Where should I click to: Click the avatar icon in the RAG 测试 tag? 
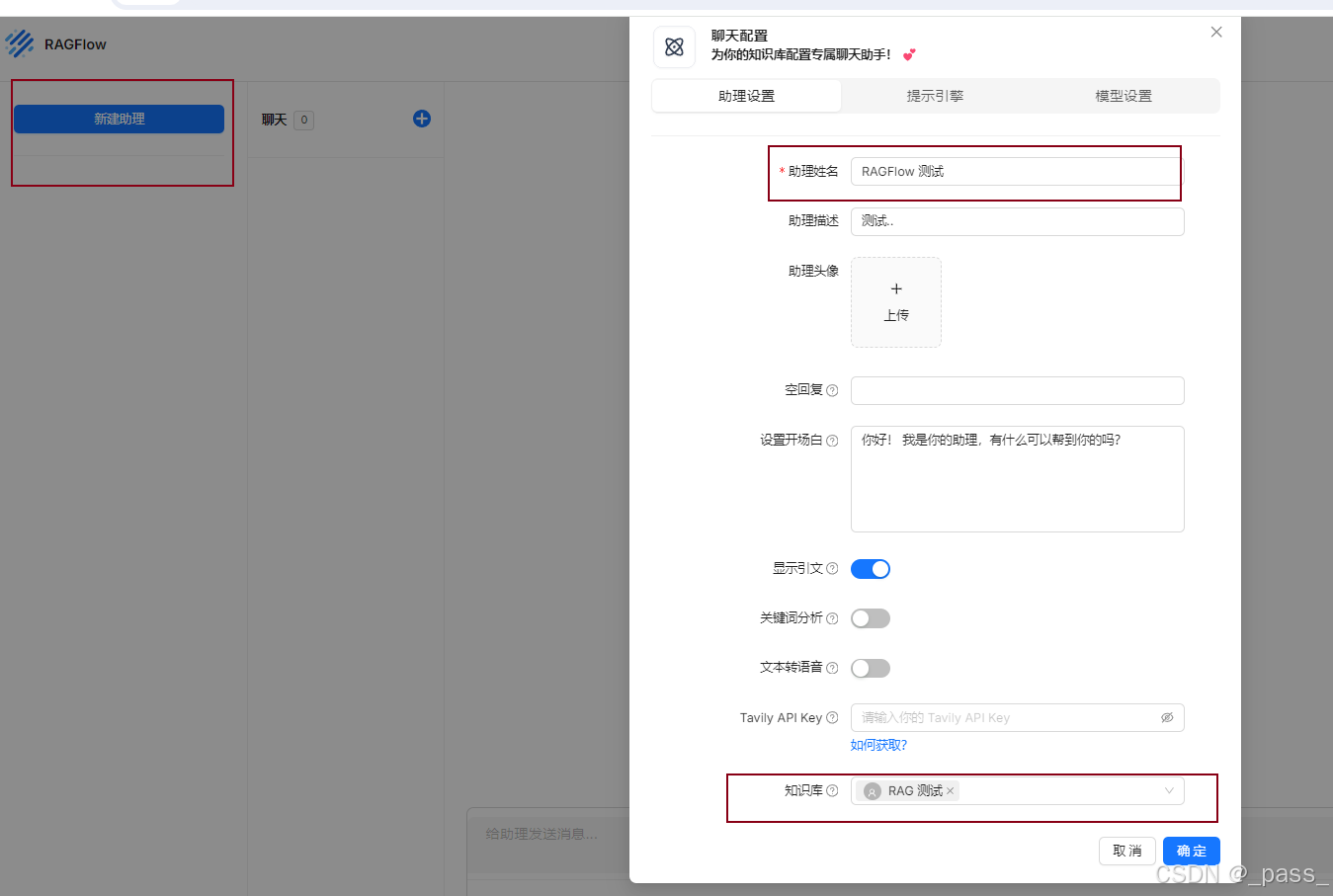pyautogui.click(x=872, y=791)
